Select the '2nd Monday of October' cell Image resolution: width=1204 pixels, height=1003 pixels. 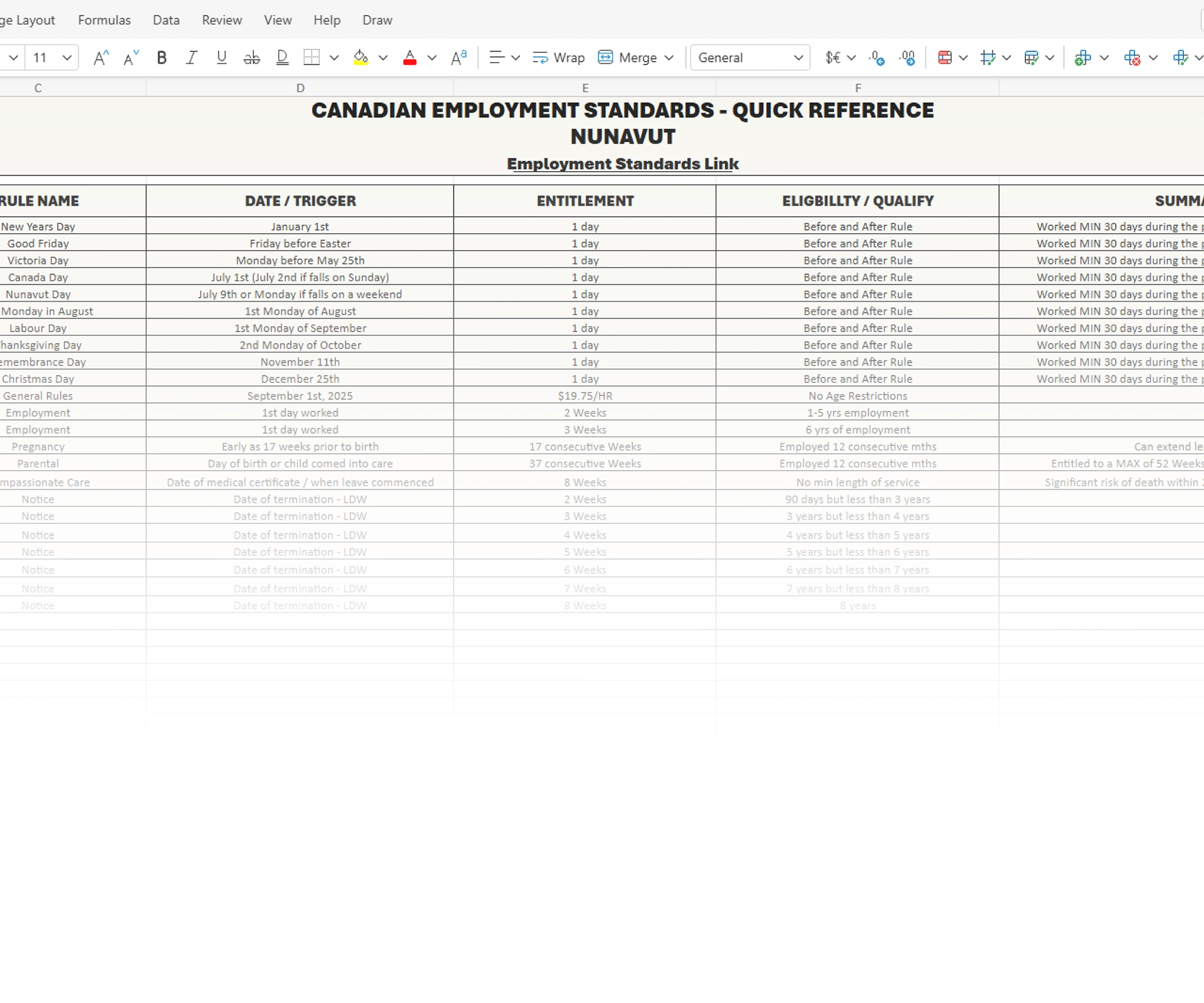[300, 345]
